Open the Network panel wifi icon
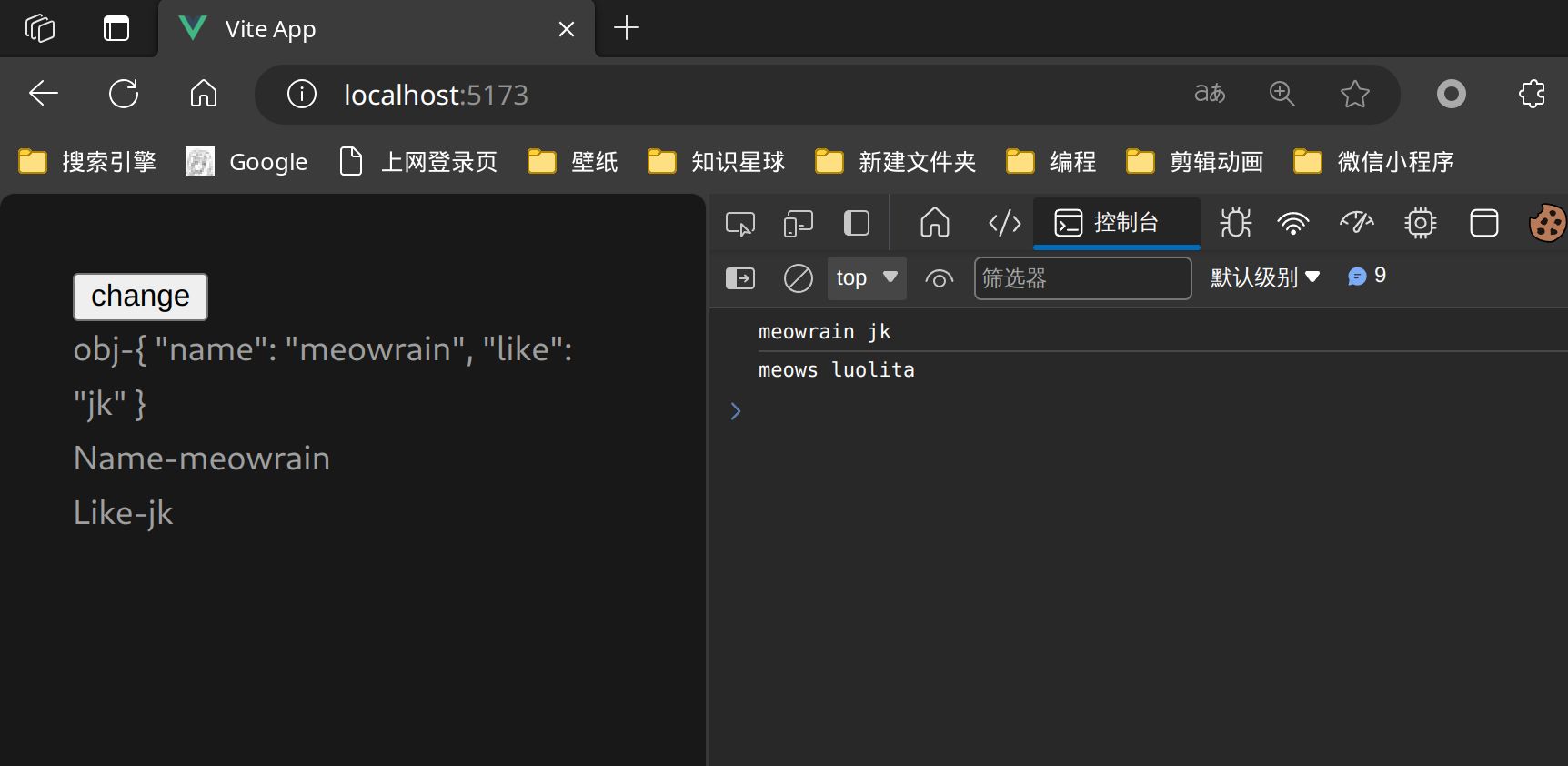Screen dimensions: 1568x766 coord(1292,223)
